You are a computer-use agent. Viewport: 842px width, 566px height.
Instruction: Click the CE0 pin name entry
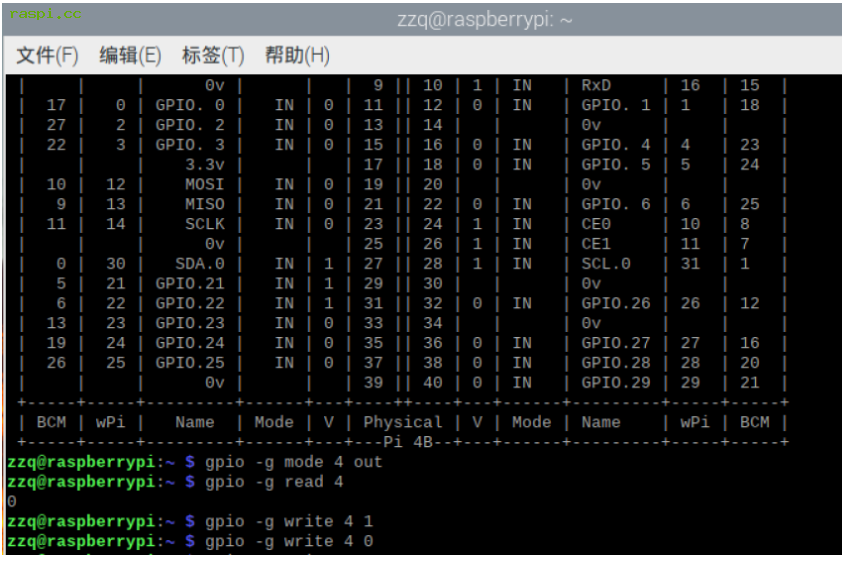tap(596, 224)
